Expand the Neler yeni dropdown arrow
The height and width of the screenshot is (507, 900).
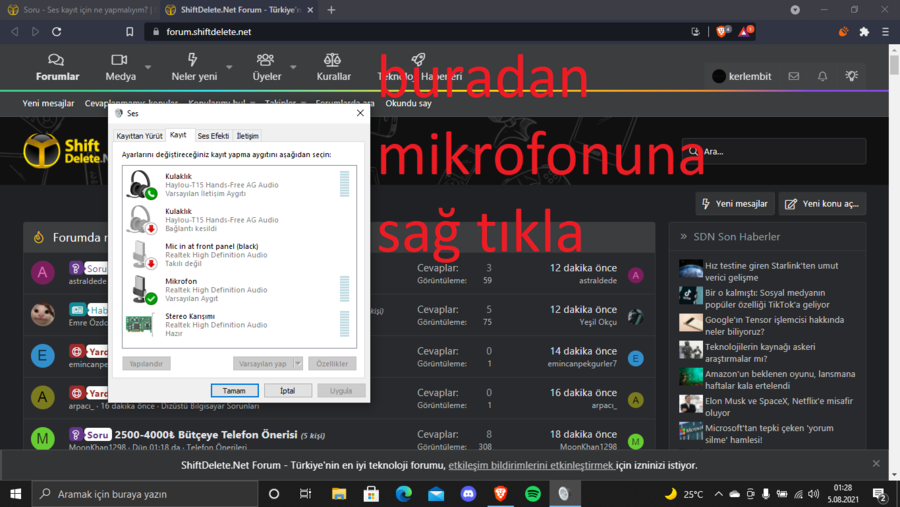click(x=229, y=68)
